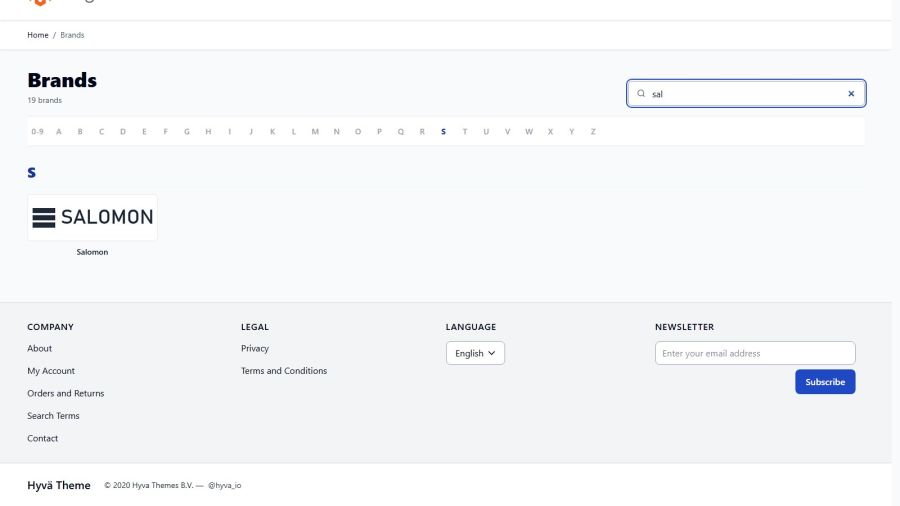Filter brands by letter O
The width and height of the screenshot is (900, 506).
click(358, 131)
